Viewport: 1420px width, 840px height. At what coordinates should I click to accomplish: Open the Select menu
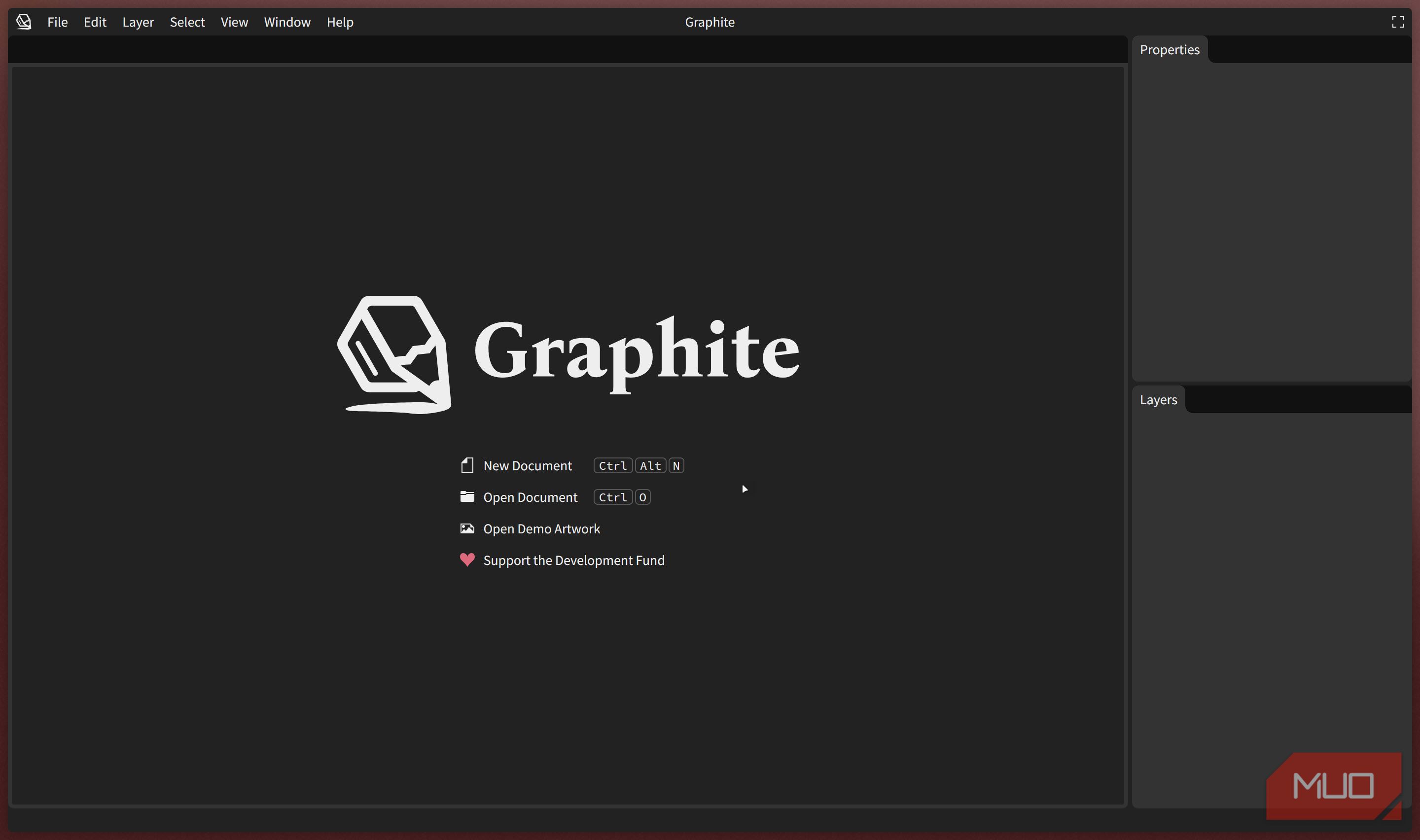(187, 22)
